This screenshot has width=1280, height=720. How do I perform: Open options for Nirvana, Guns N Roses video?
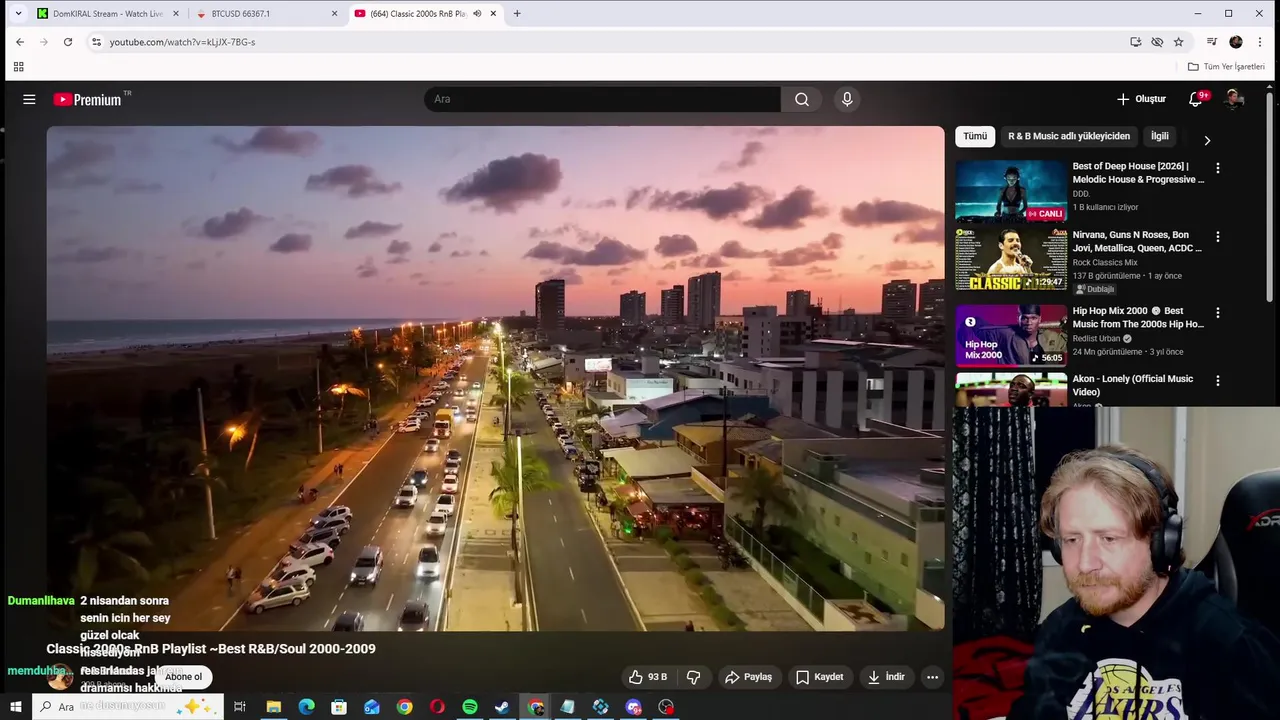tap(1217, 237)
